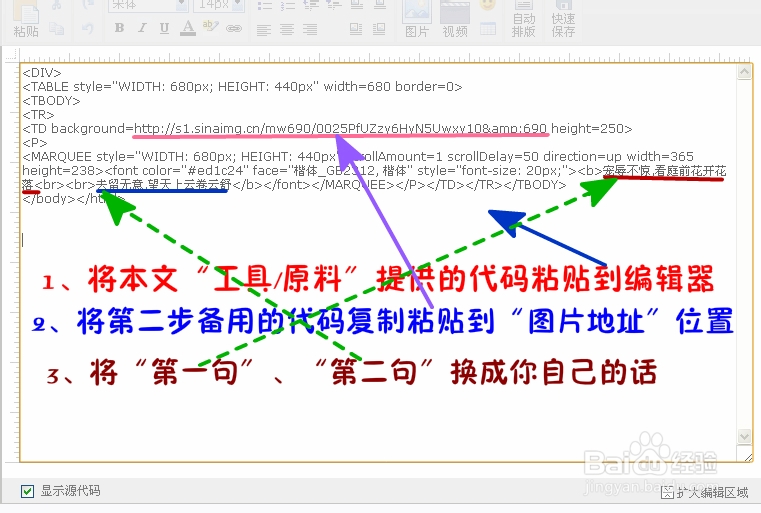Align text left

[x=264, y=30]
